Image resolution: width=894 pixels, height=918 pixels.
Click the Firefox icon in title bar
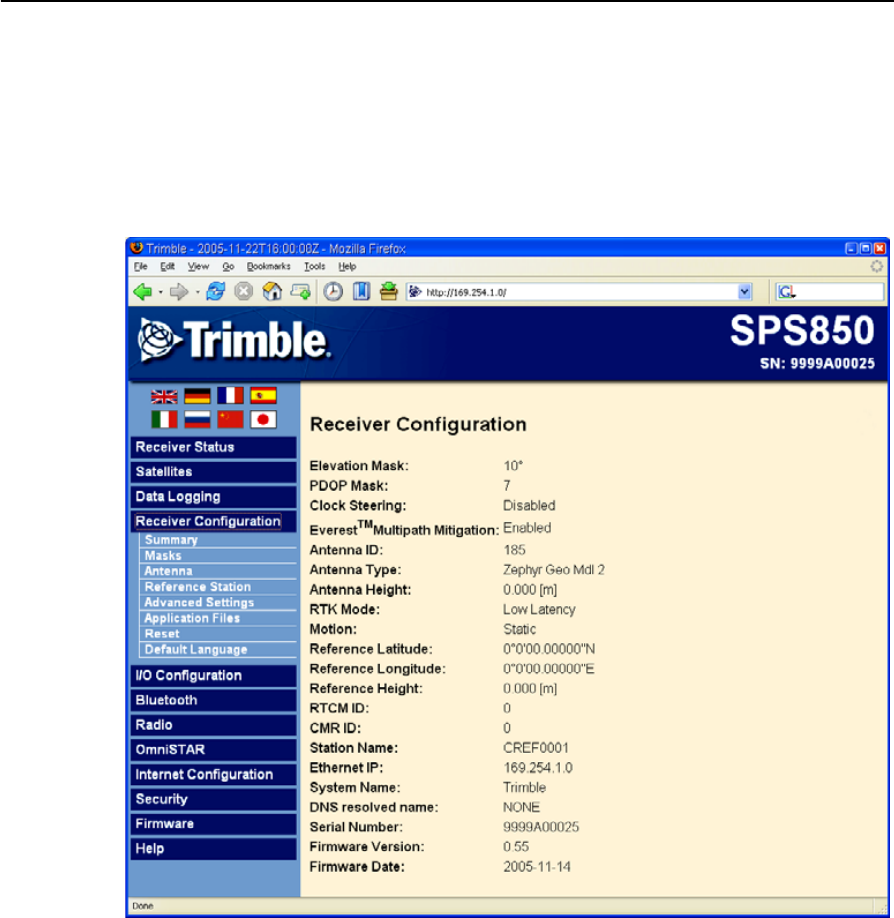(x=137, y=248)
